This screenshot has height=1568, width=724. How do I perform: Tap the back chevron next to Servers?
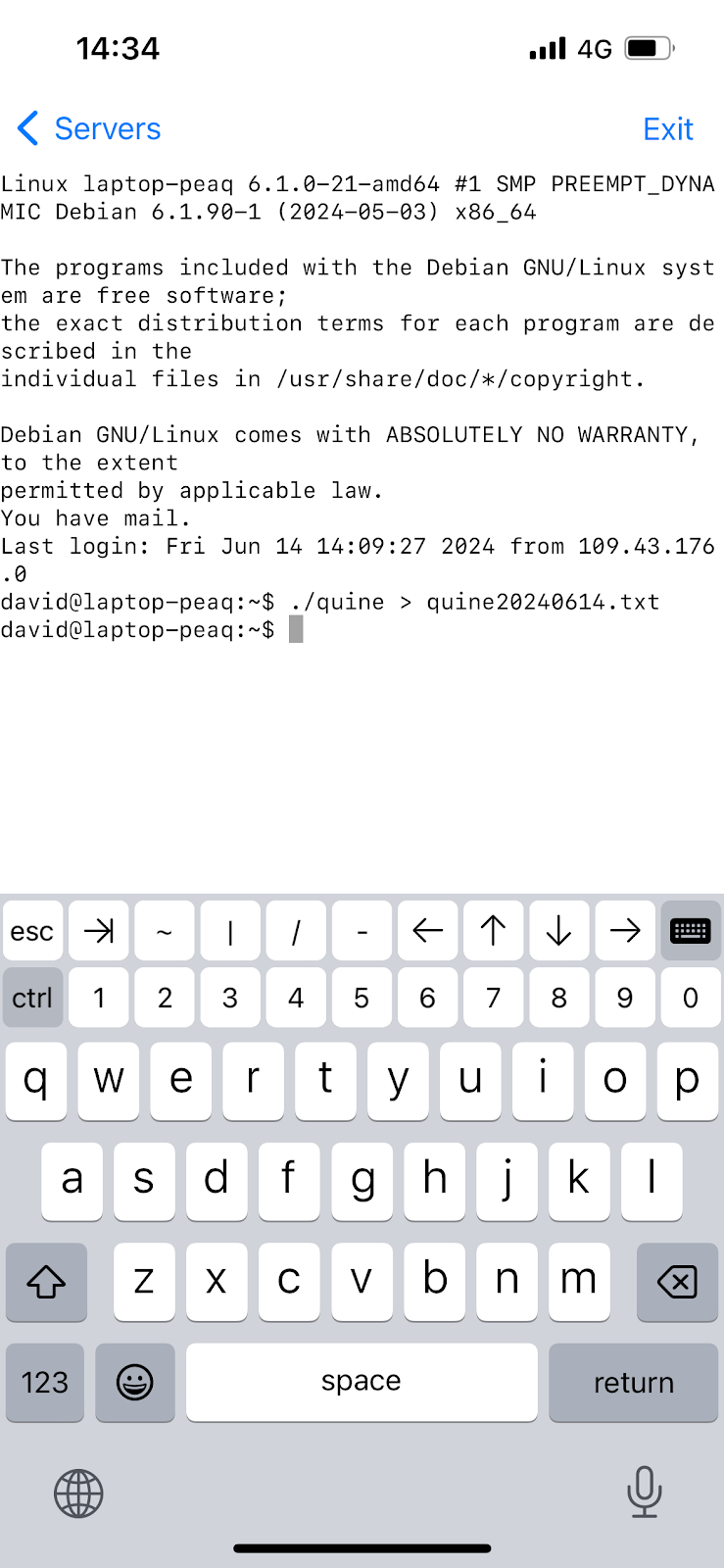[27, 128]
